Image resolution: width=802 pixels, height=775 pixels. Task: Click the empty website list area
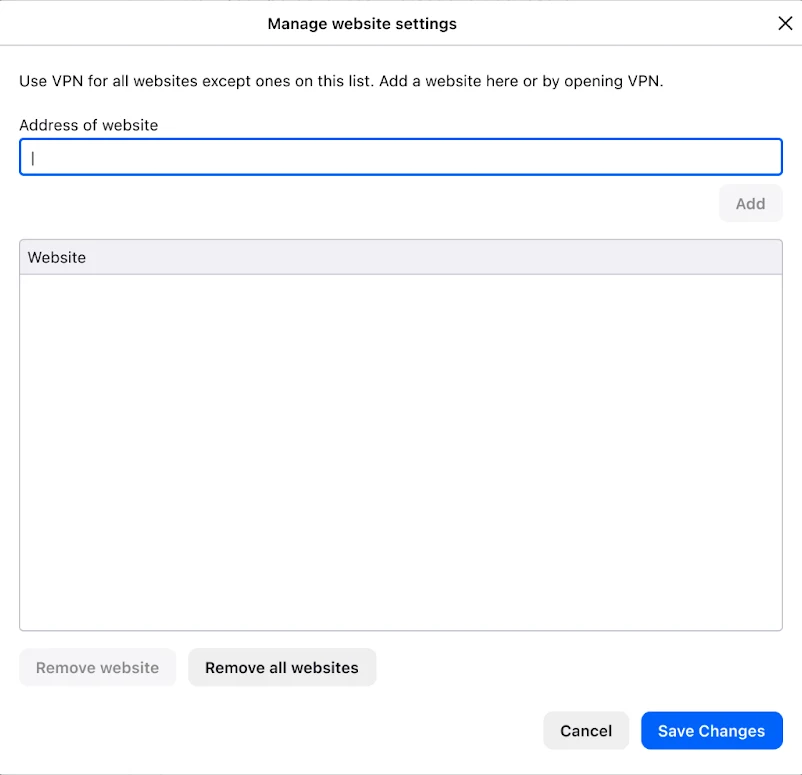tap(400, 452)
